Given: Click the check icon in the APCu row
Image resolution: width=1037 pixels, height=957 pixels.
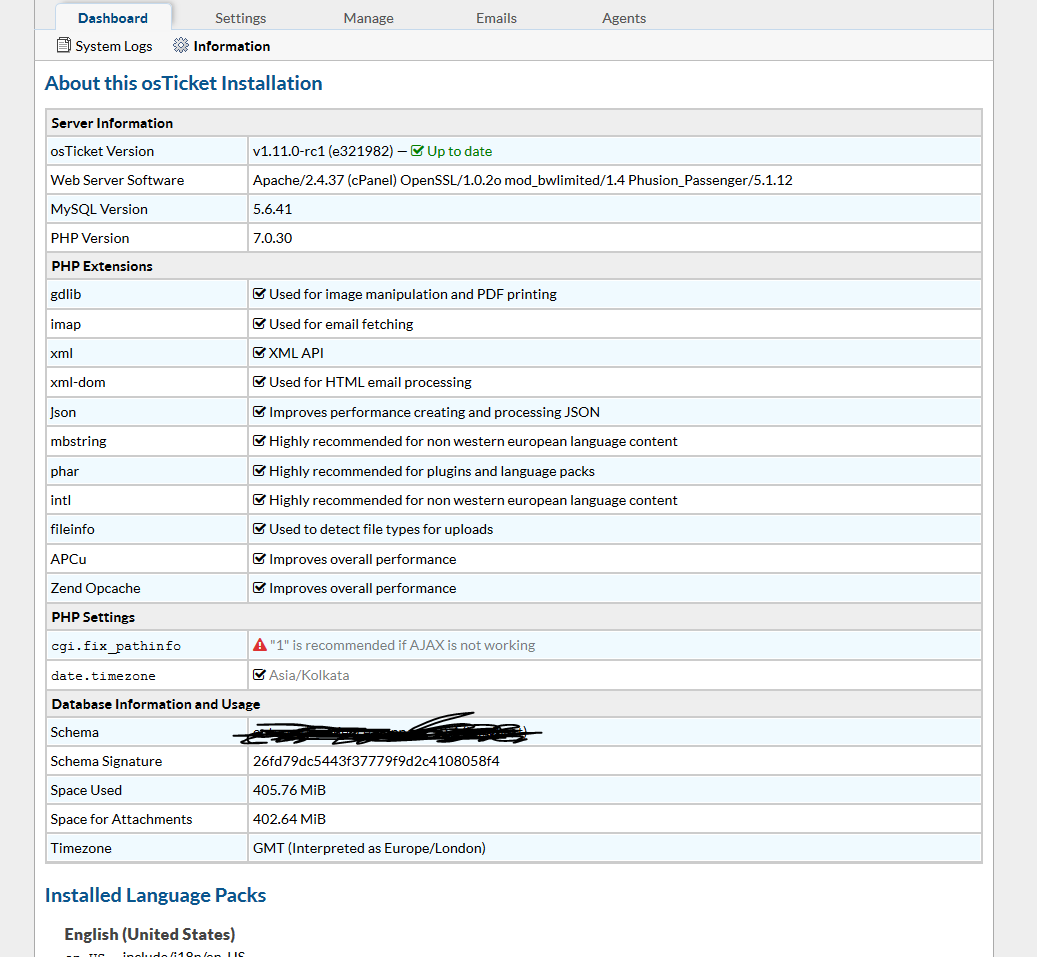Looking at the screenshot, I should tap(259, 558).
